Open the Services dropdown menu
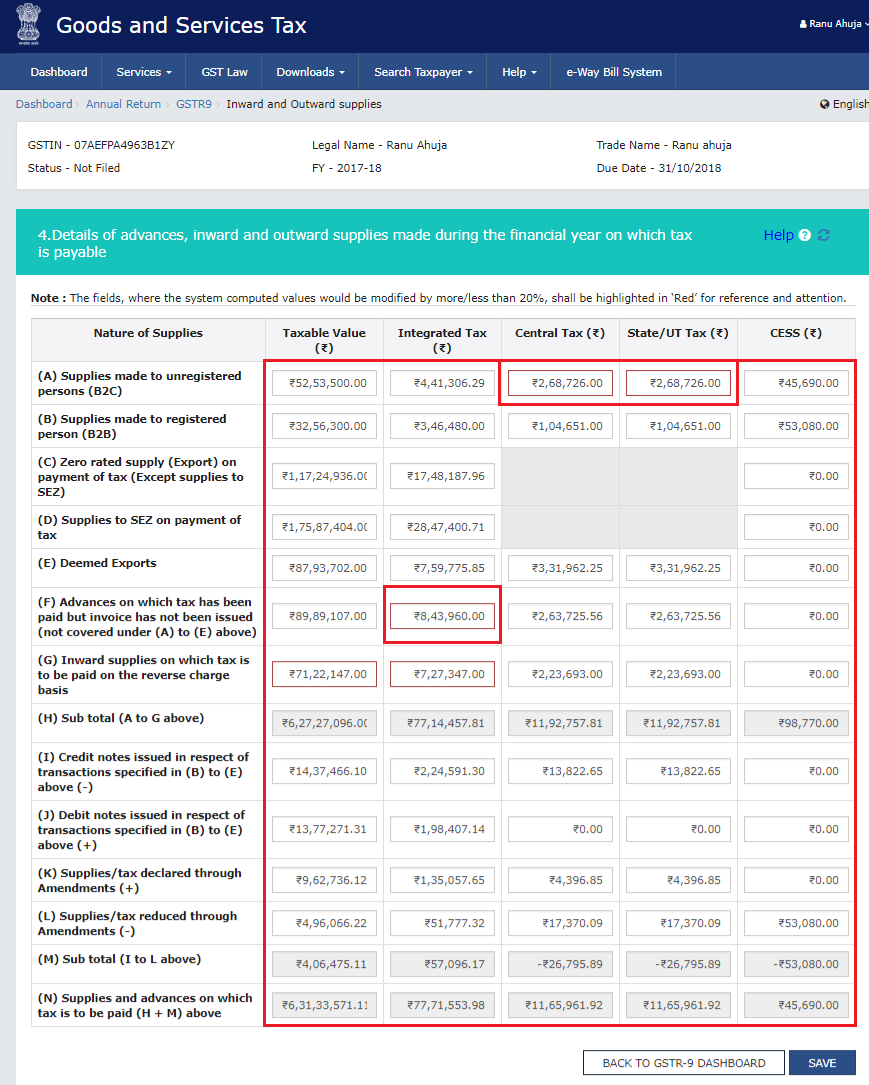Image resolution: width=869 pixels, height=1085 pixels. 143,71
